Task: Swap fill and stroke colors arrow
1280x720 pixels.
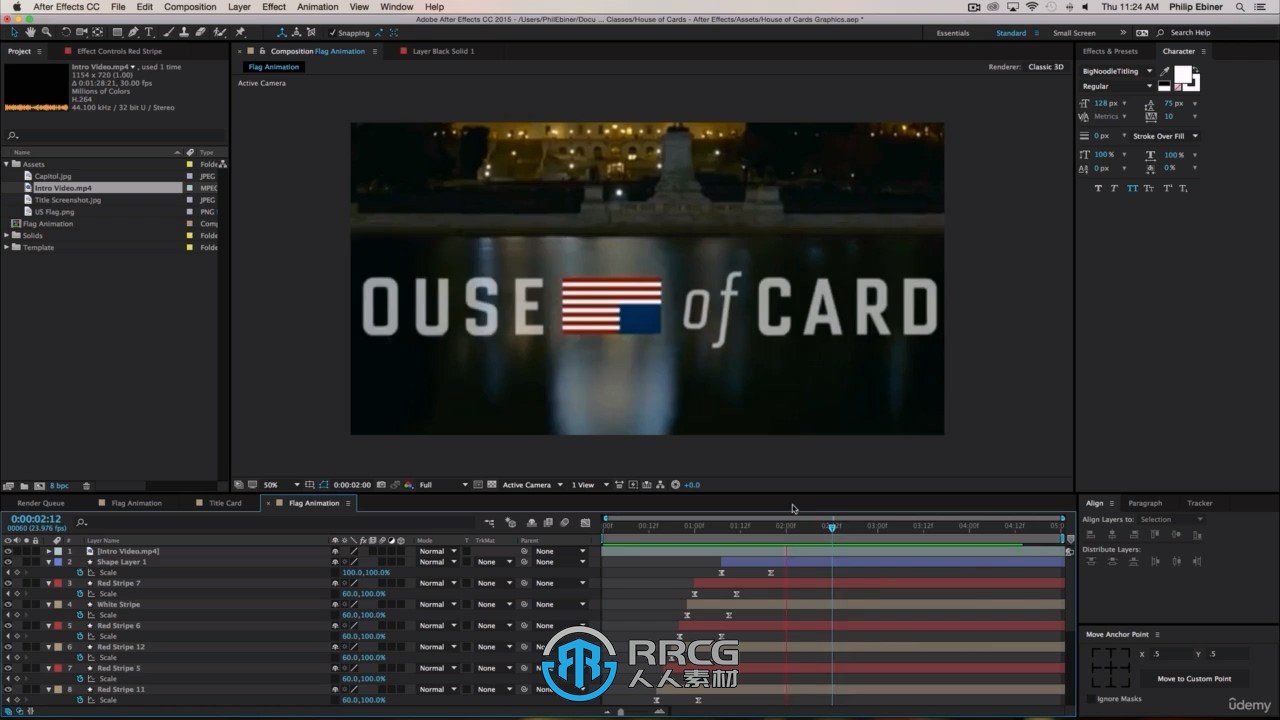Action: pyautogui.click(x=1196, y=69)
